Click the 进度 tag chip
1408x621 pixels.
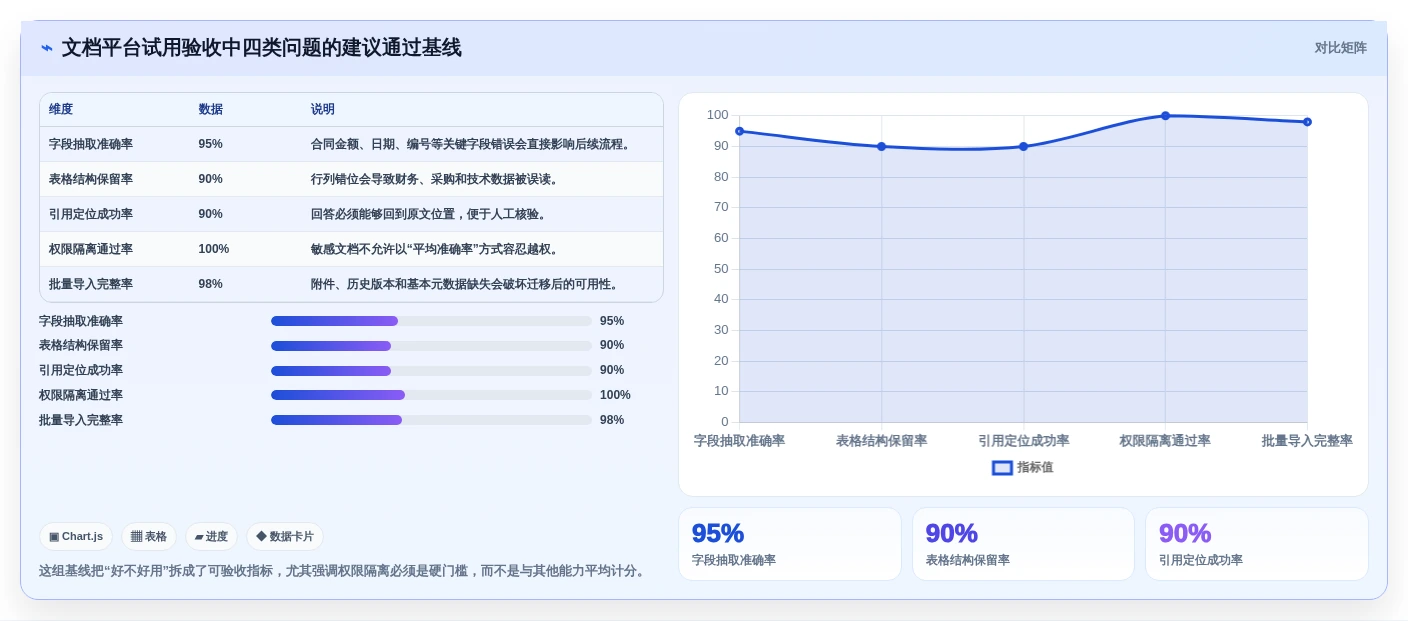pos(211,537)
